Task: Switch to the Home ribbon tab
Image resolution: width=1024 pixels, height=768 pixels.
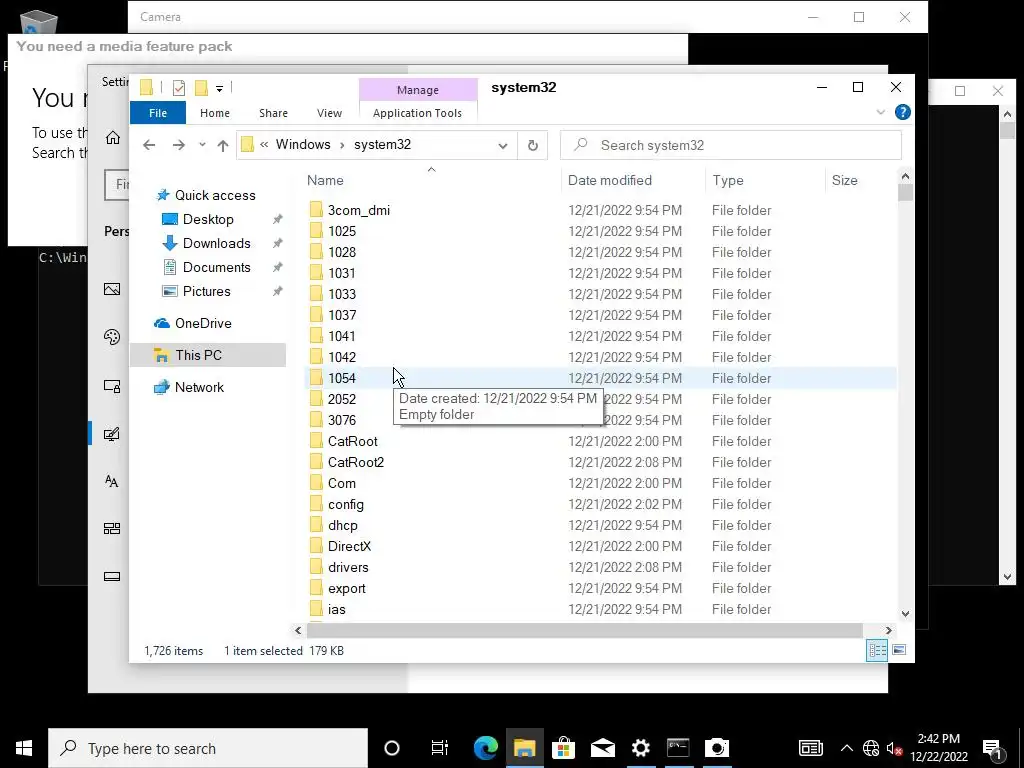Action: tap(215, 113)
